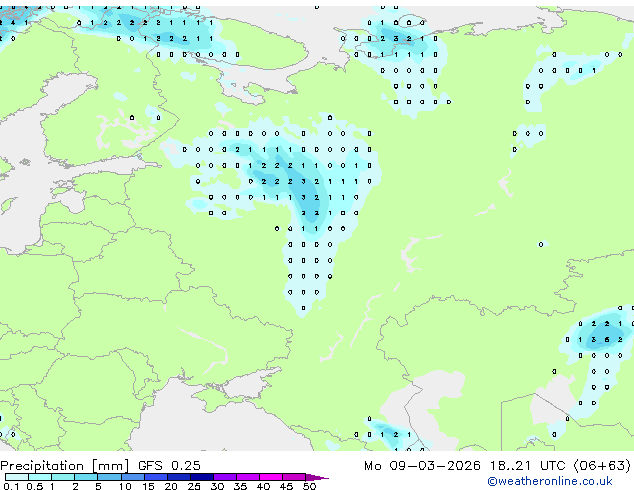Image resolution: width=634 pixels, height=490 pixels.
Task: Pick the 35–40 mm legend swatch
Action: coord(248,477)
